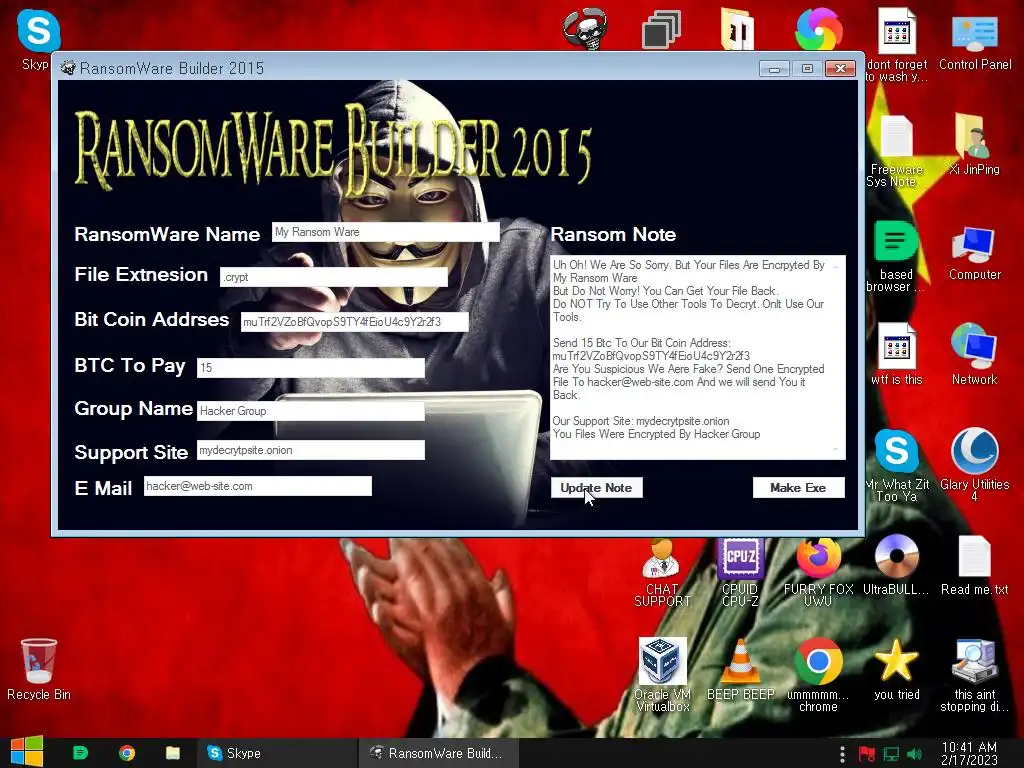Minimize the RansomWare Builder 2015 window
This screenshot has width=1024, height=768.
click(x=775, y=69)
